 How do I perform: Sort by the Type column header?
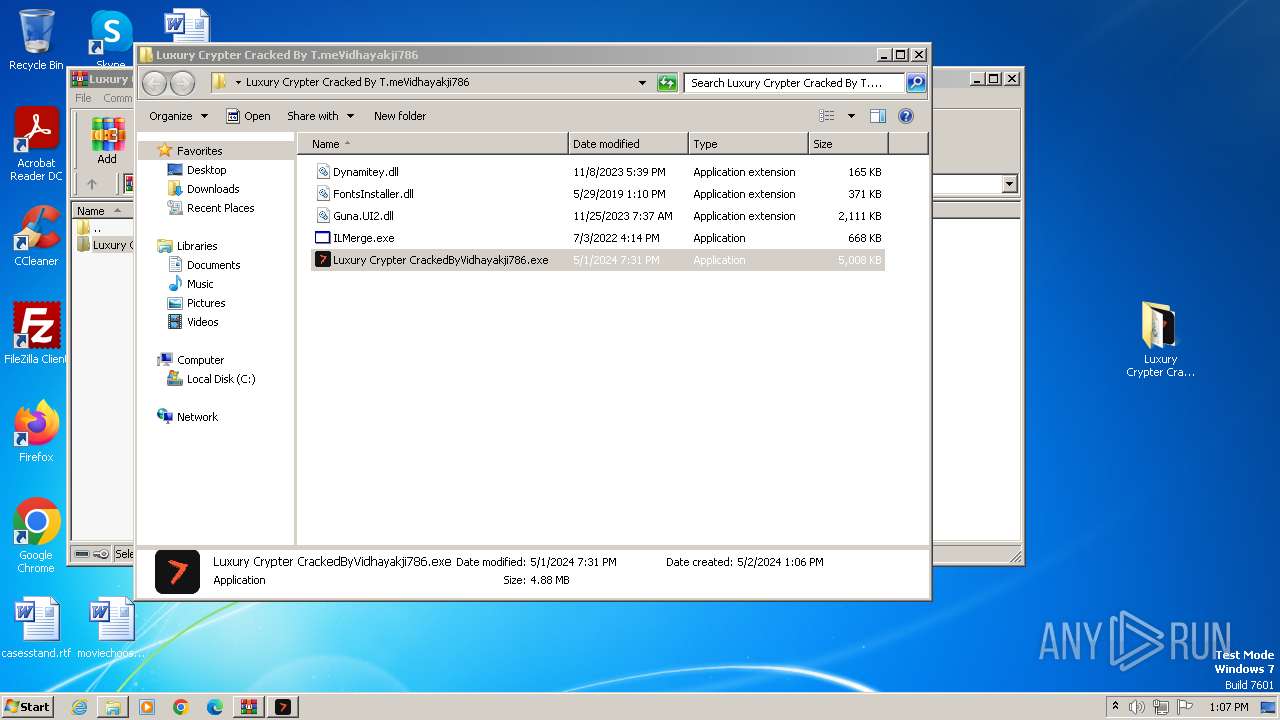click(x=748, y=144)
